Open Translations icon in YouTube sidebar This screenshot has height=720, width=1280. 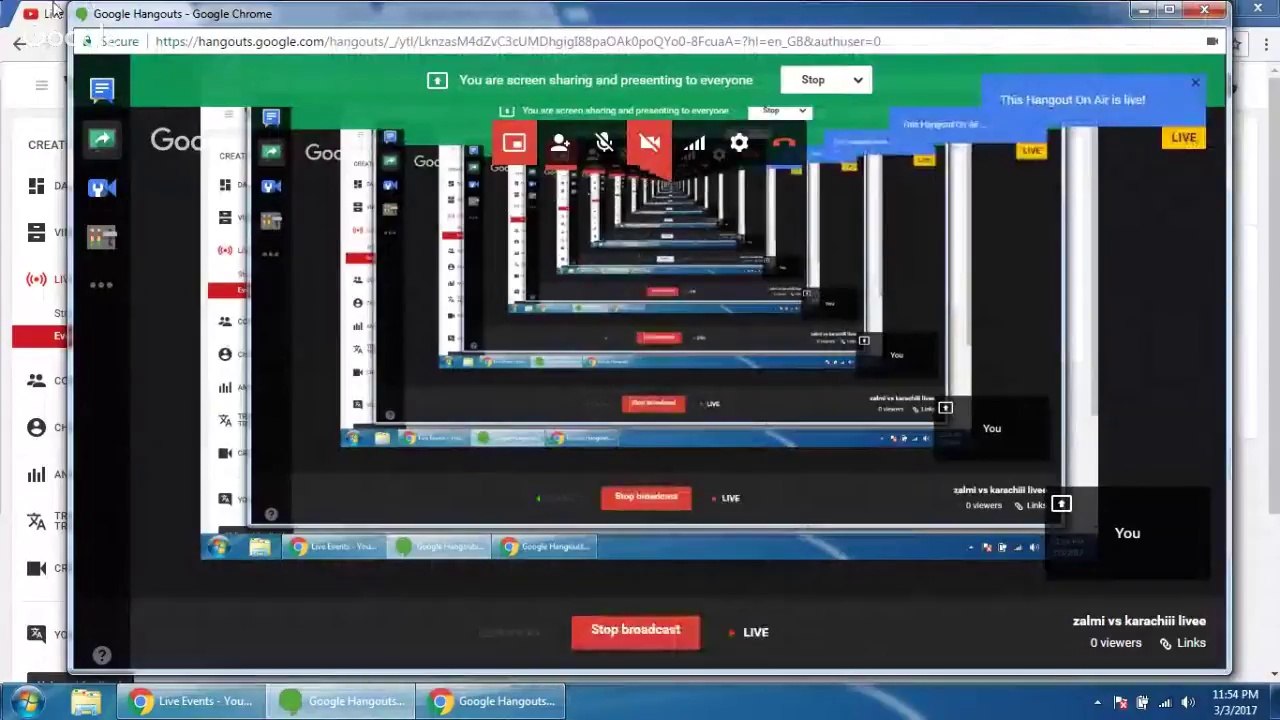(x=37, y=521)
